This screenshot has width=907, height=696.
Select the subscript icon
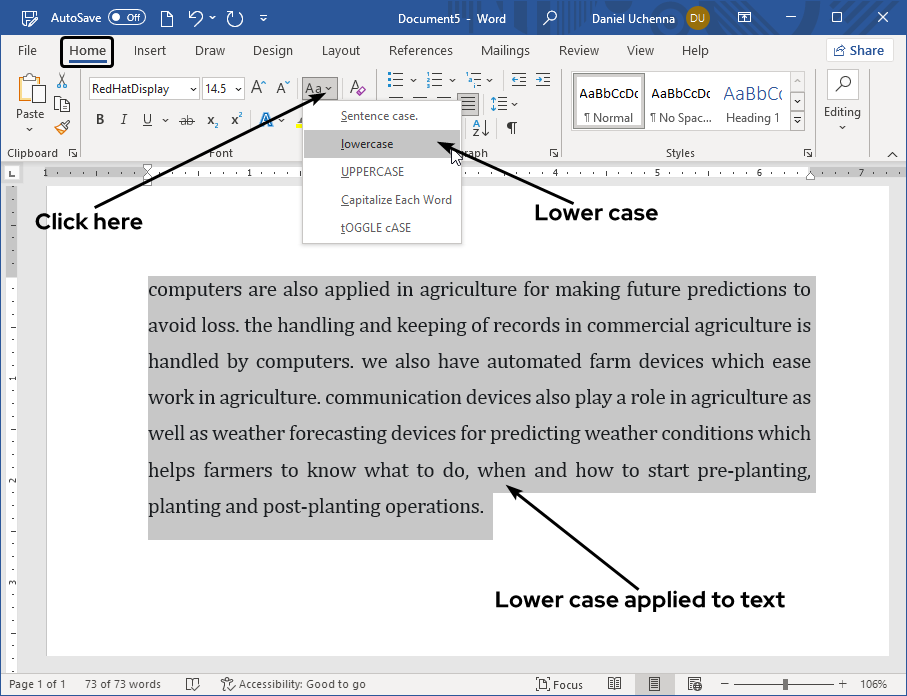(211, 121)
